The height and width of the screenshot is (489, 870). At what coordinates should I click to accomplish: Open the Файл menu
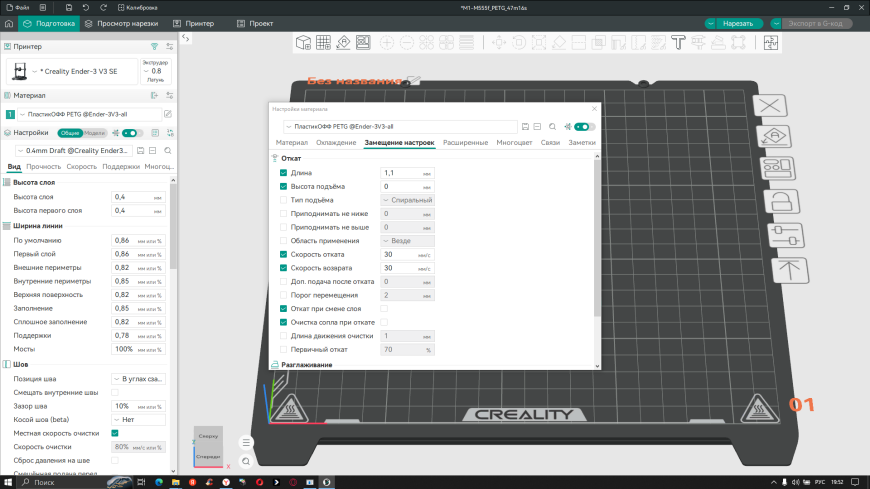click(18, 8)
